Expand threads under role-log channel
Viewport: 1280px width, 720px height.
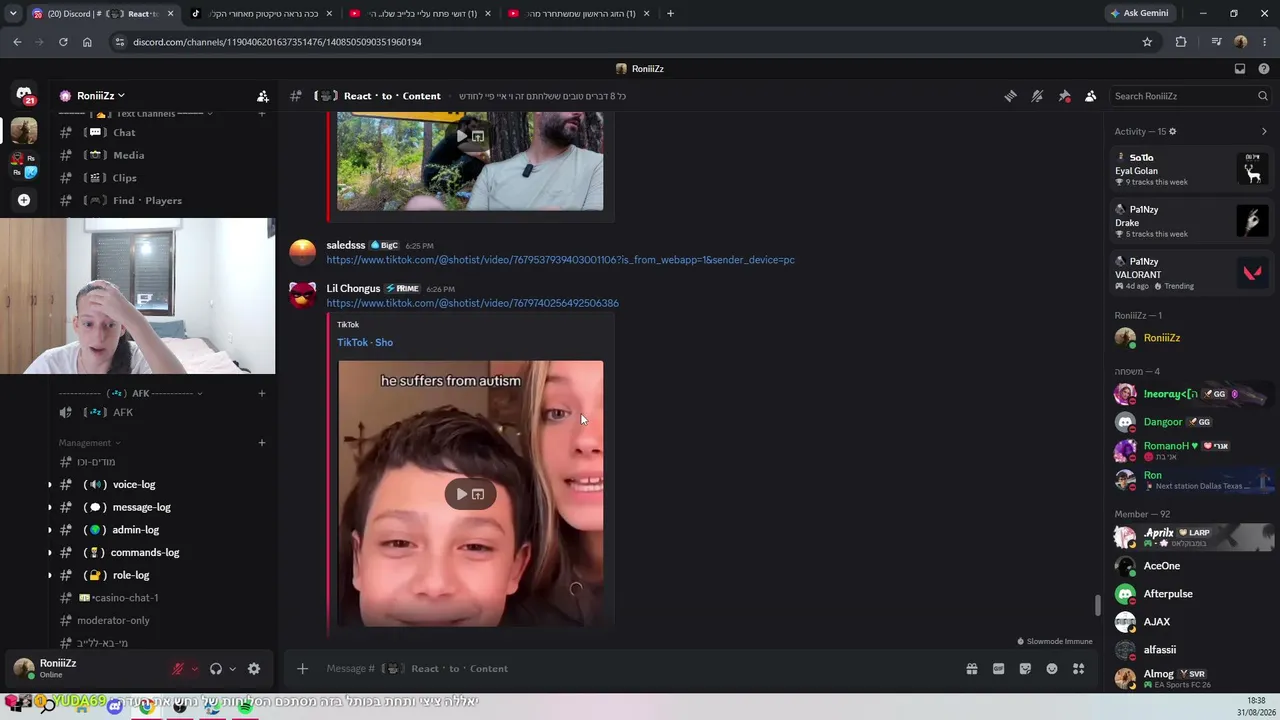[x=50, y=575]
